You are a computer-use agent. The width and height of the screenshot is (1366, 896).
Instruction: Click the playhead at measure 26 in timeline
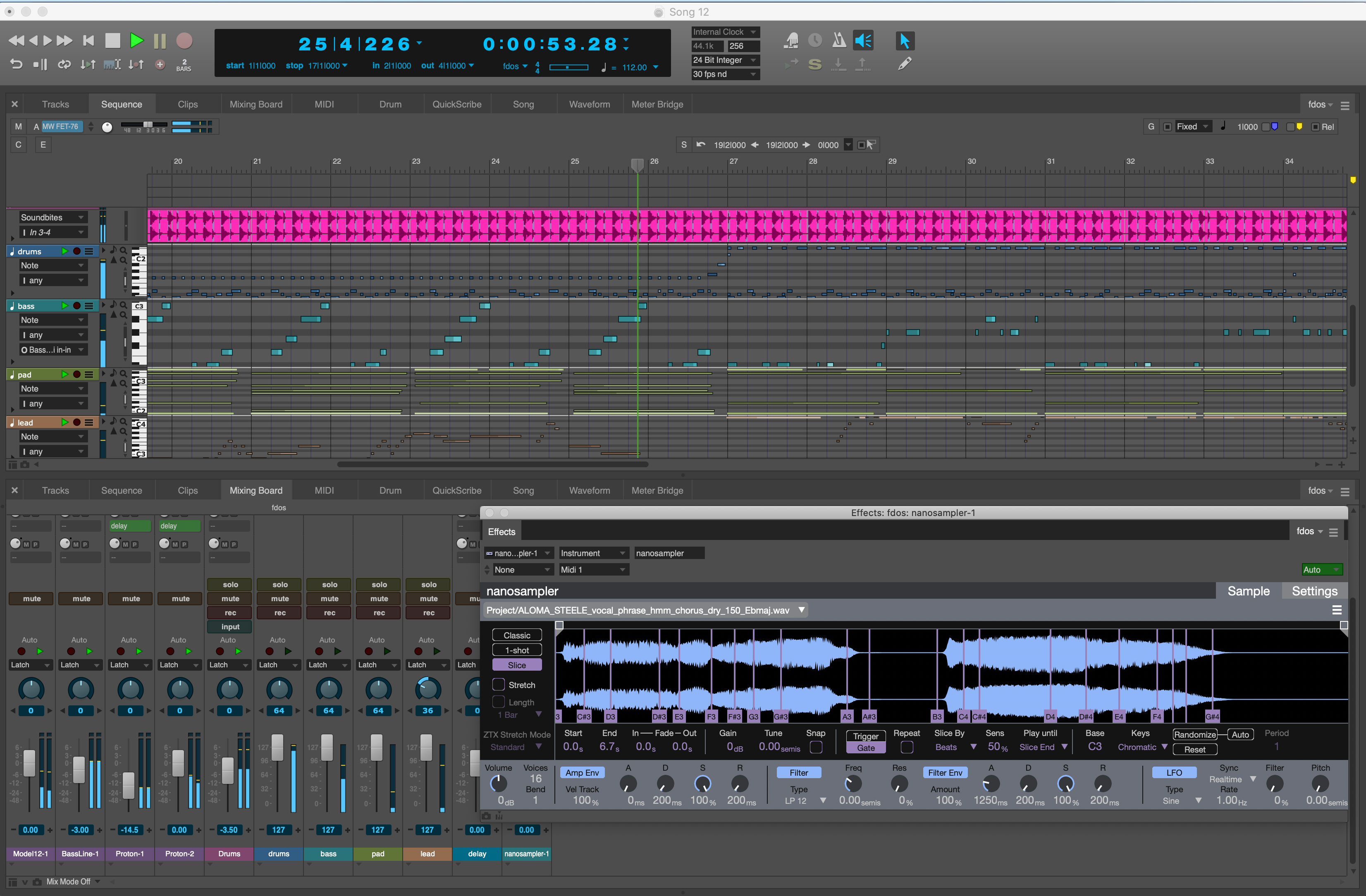[x=637, y=163]
